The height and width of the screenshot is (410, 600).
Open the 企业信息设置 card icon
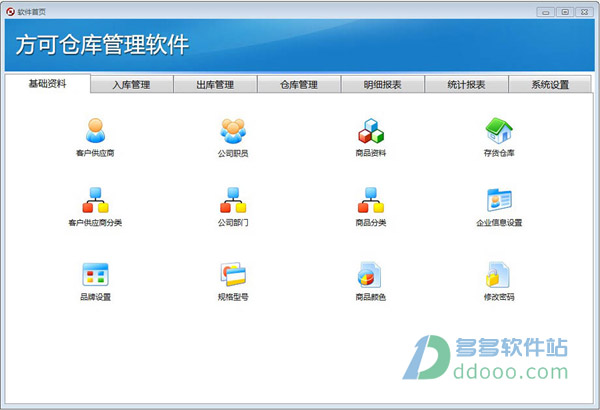(499, 200)
